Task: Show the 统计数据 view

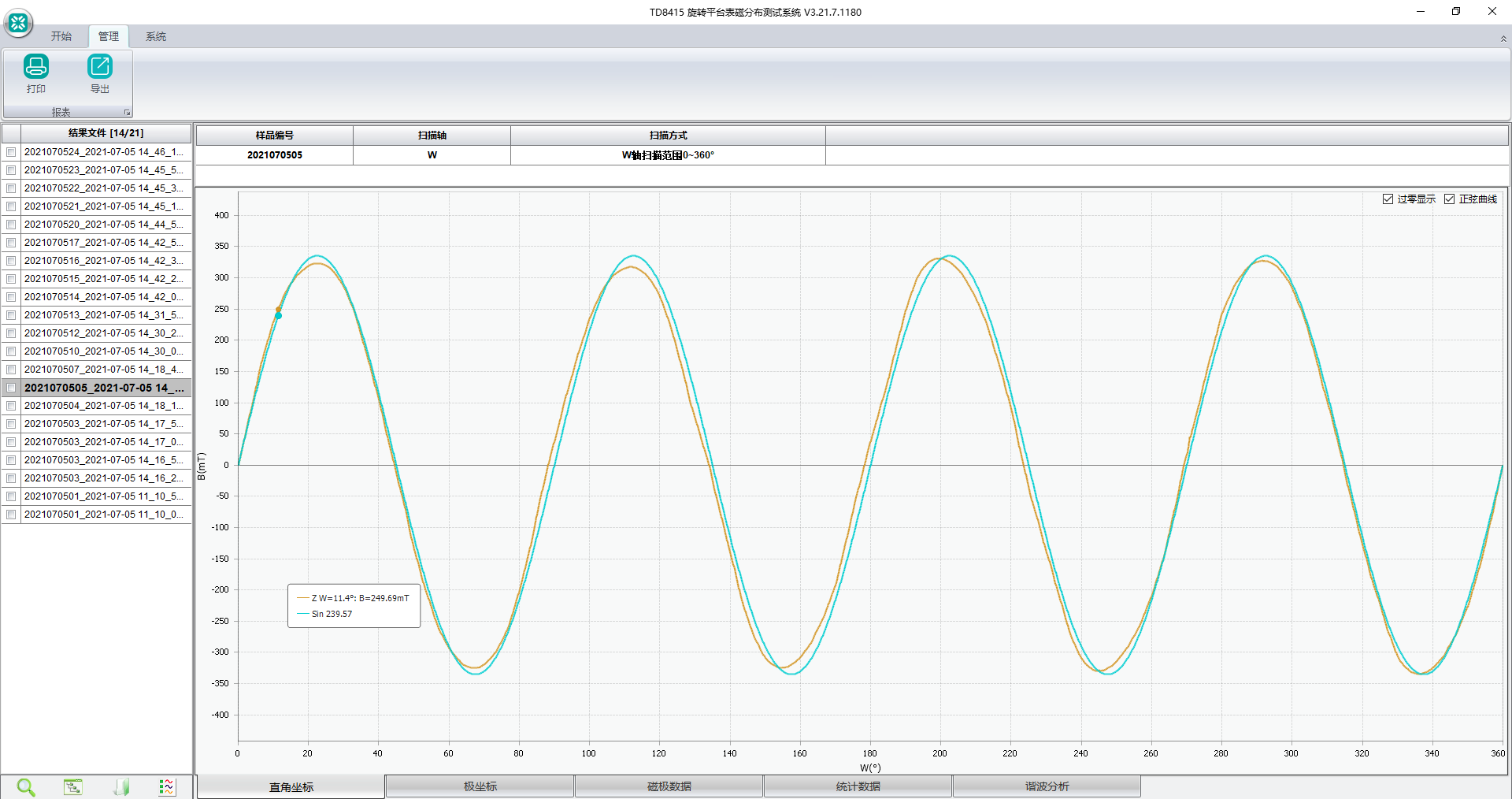Action: click(x=858, y=786)
